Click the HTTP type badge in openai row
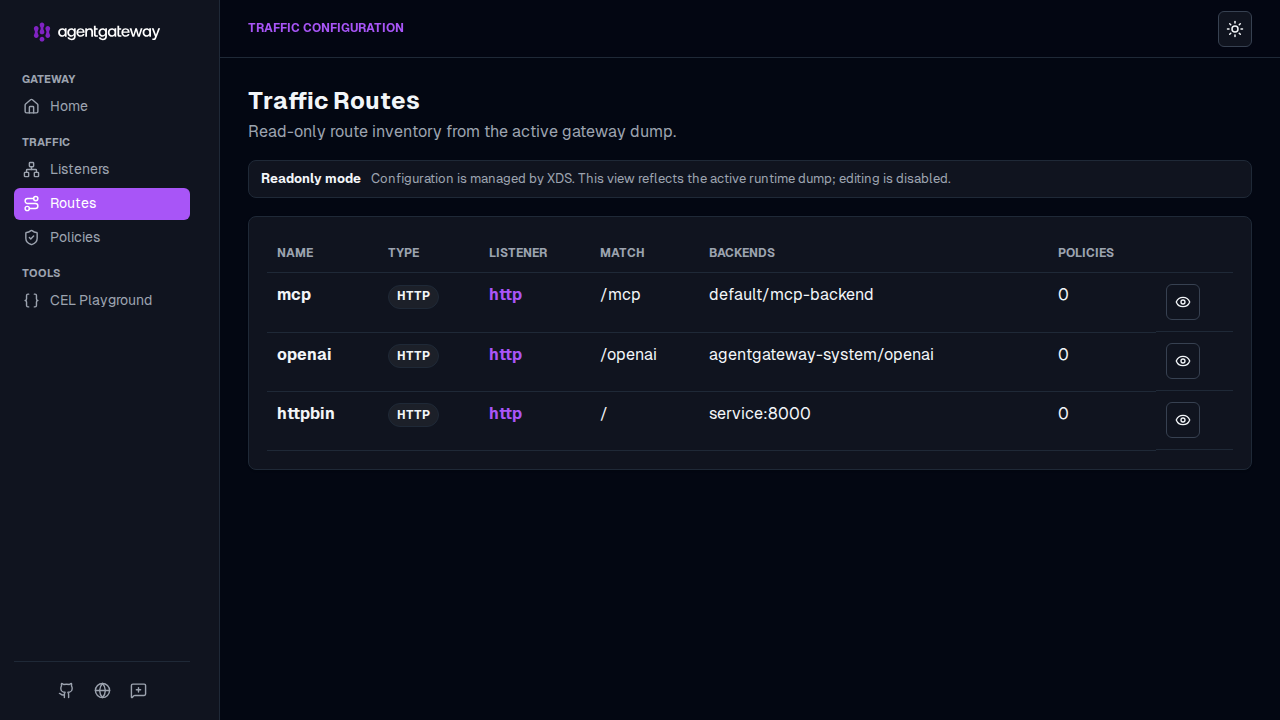 coord(413,355)
